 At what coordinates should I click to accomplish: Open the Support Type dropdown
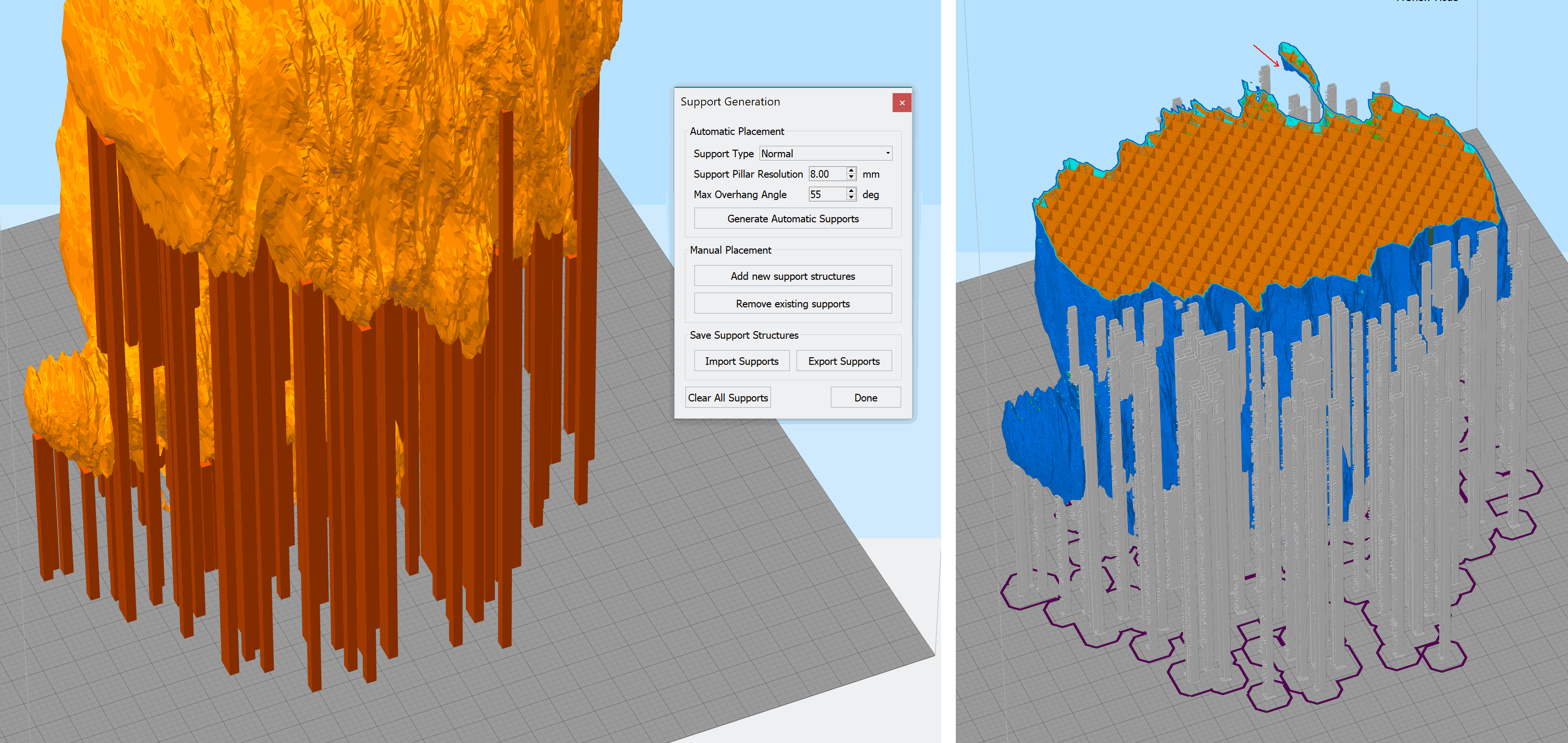tap(826, 153)
